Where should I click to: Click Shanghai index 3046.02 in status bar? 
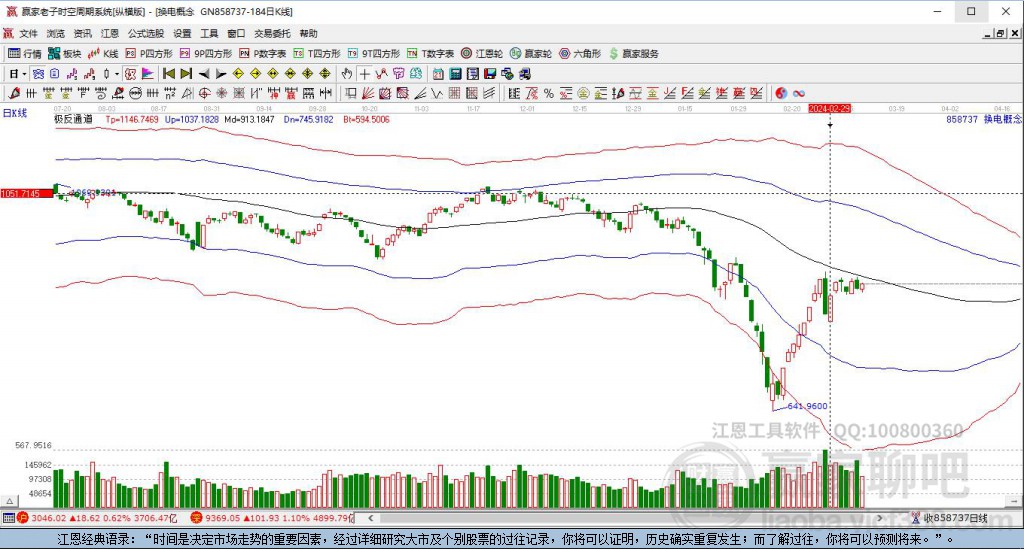point(48,518)
